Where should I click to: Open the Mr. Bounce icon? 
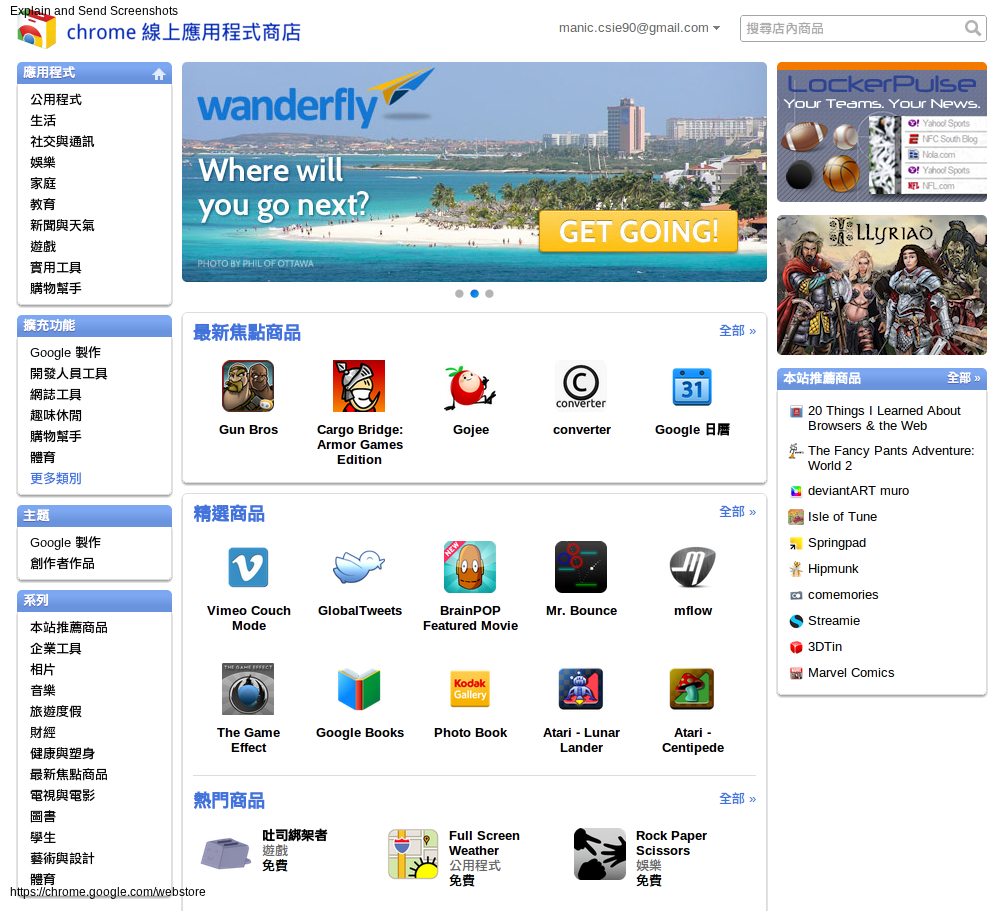pyautogui.click(x=581, y=567)
